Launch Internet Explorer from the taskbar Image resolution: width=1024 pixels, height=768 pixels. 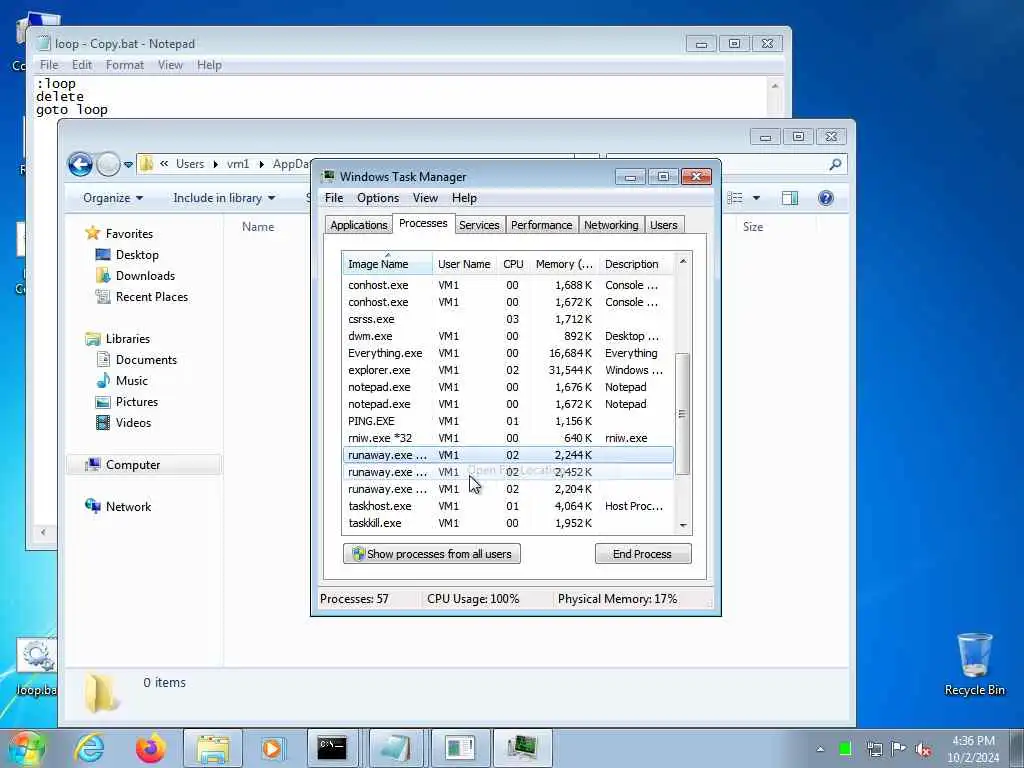tap(89, 748)
